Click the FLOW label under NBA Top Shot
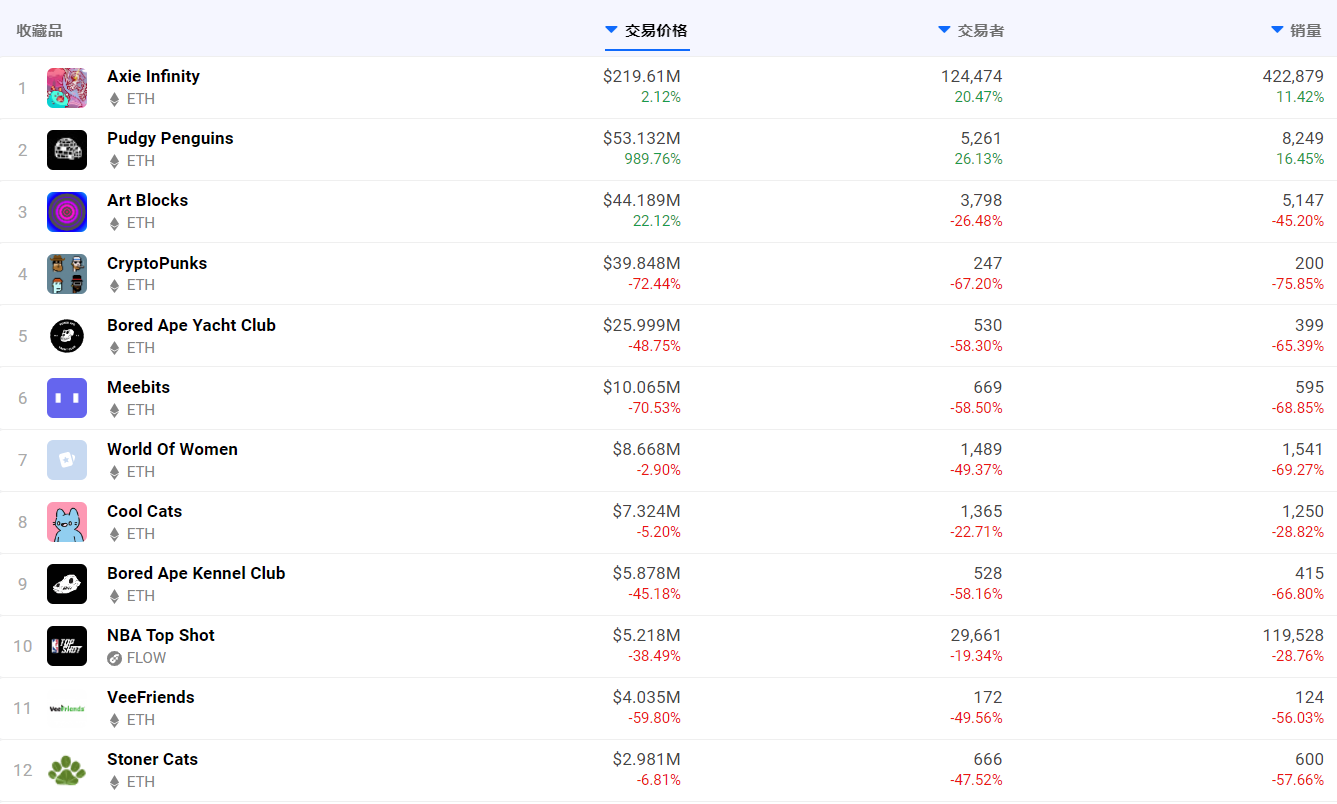The image size is (1337, 804). pyautogui.click(x=147, y=658)
